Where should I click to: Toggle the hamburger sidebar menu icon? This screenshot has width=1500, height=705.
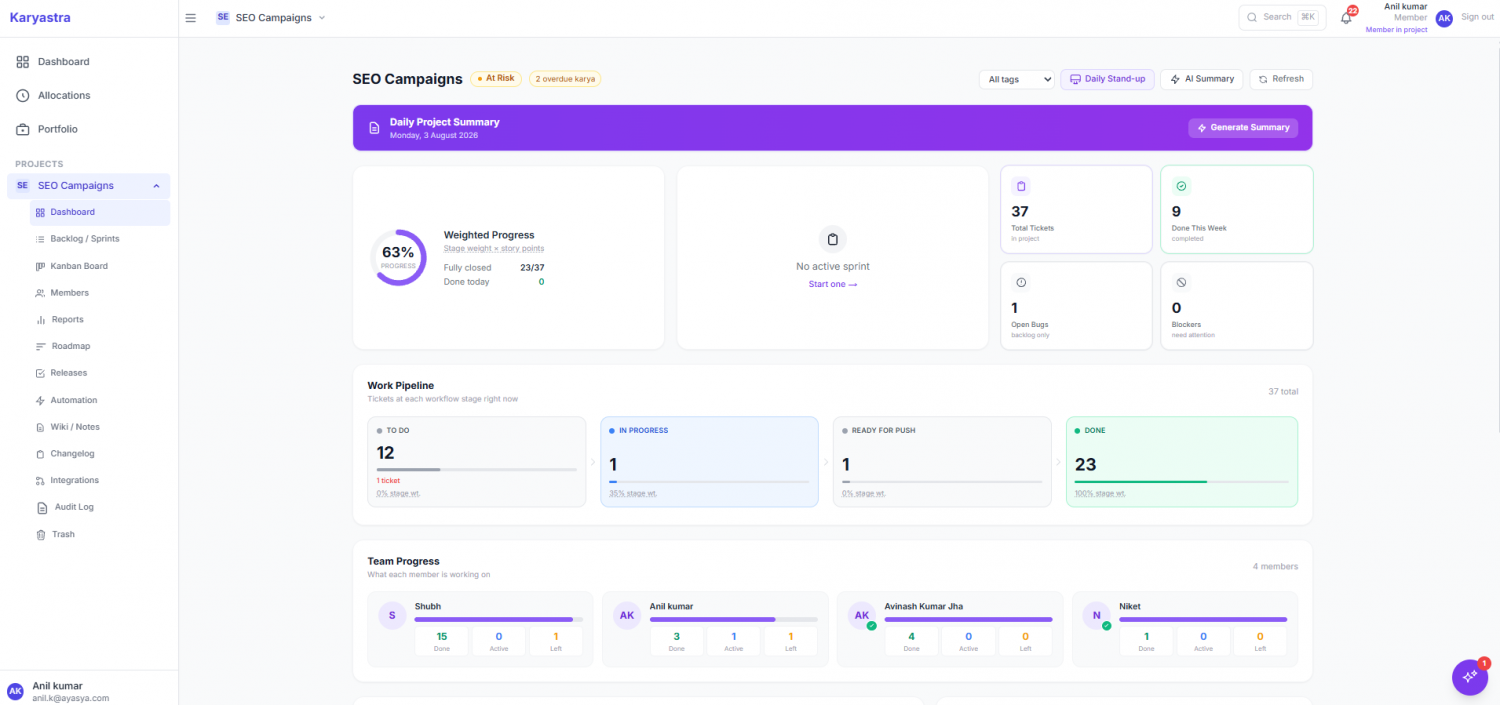[191, 18]
